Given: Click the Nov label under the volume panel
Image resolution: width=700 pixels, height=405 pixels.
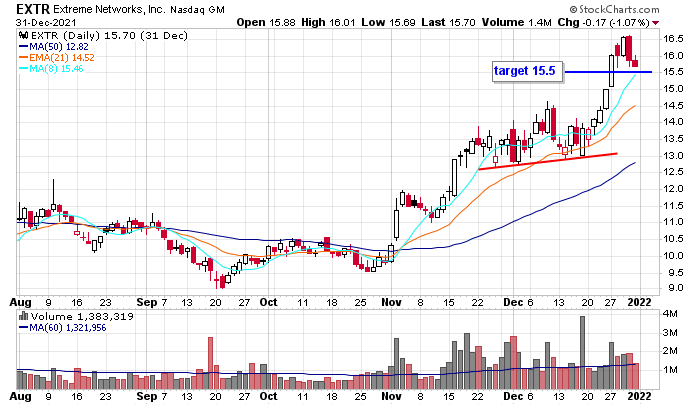Looking at the screenshot, I should coord(391,396).
